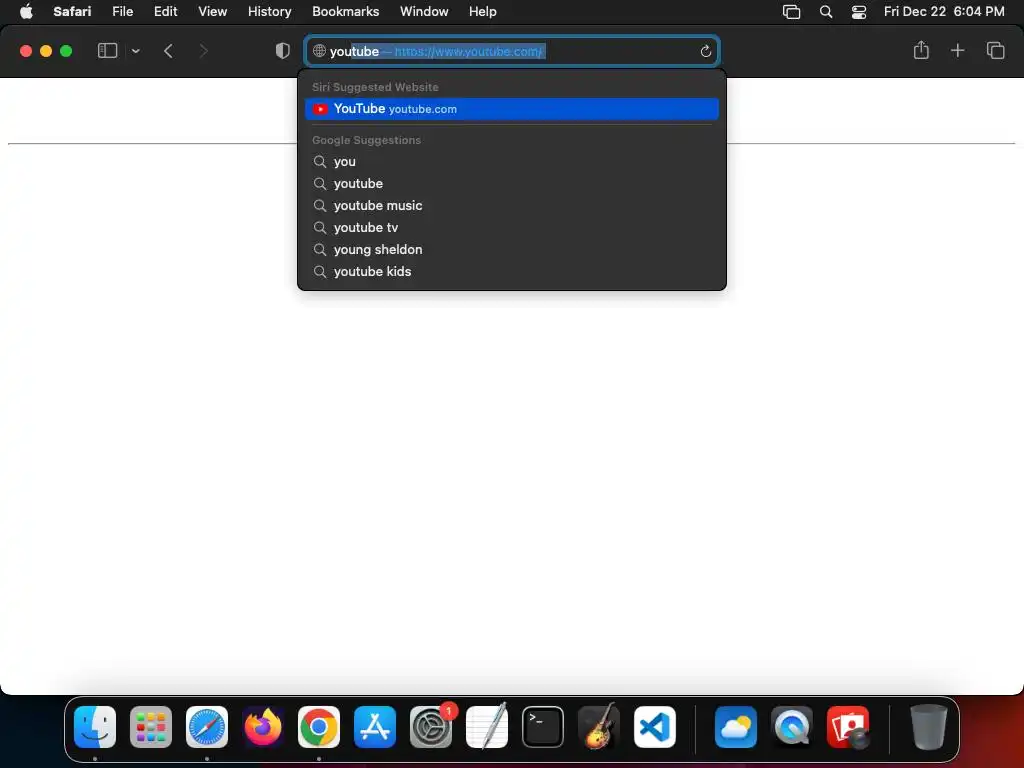Enter full screen with green button
The image size is (1024, 768).
pyautogui.click(x=66, y=51)
